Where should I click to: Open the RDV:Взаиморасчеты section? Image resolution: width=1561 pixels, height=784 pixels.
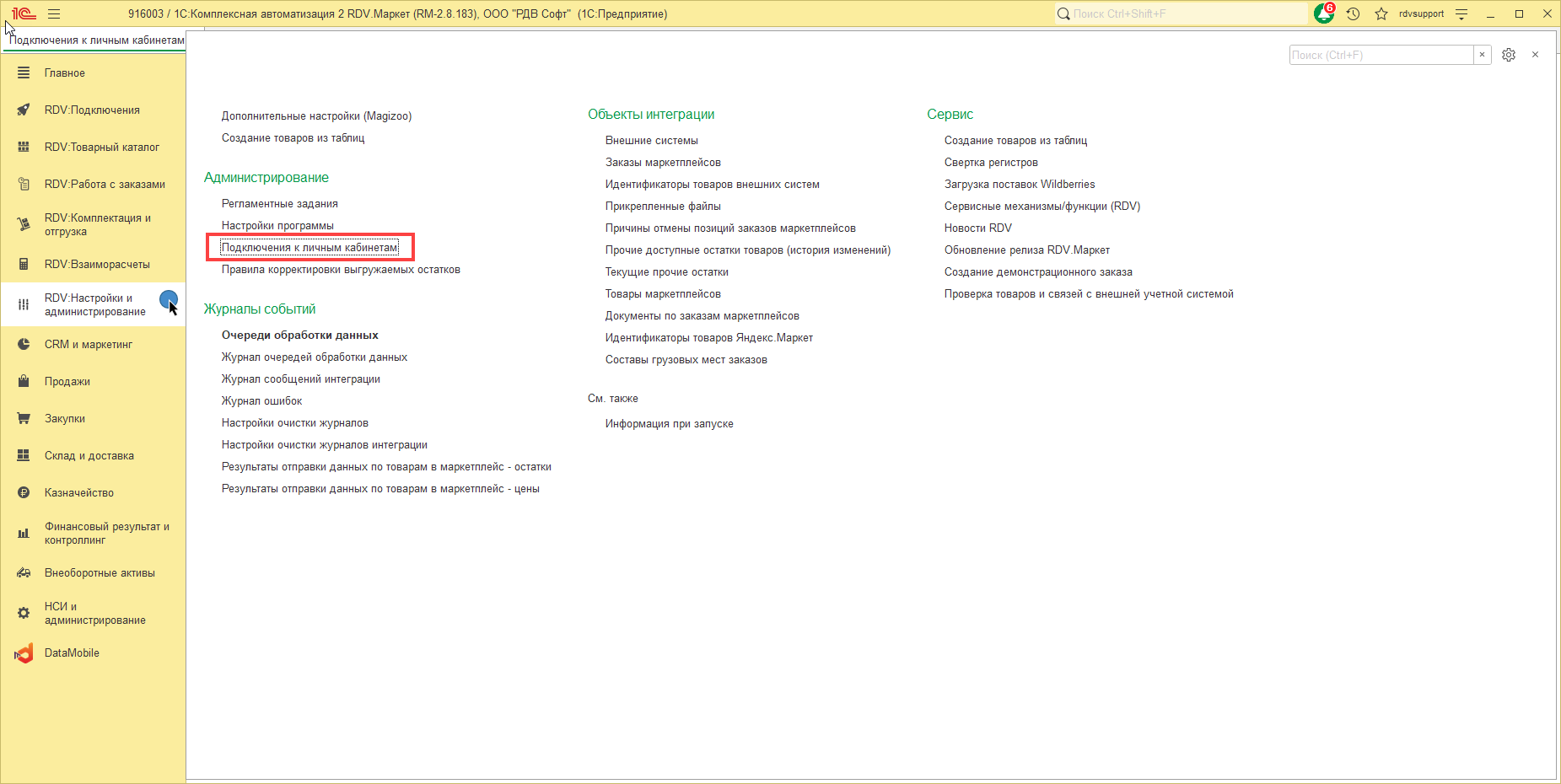point(93,265)
